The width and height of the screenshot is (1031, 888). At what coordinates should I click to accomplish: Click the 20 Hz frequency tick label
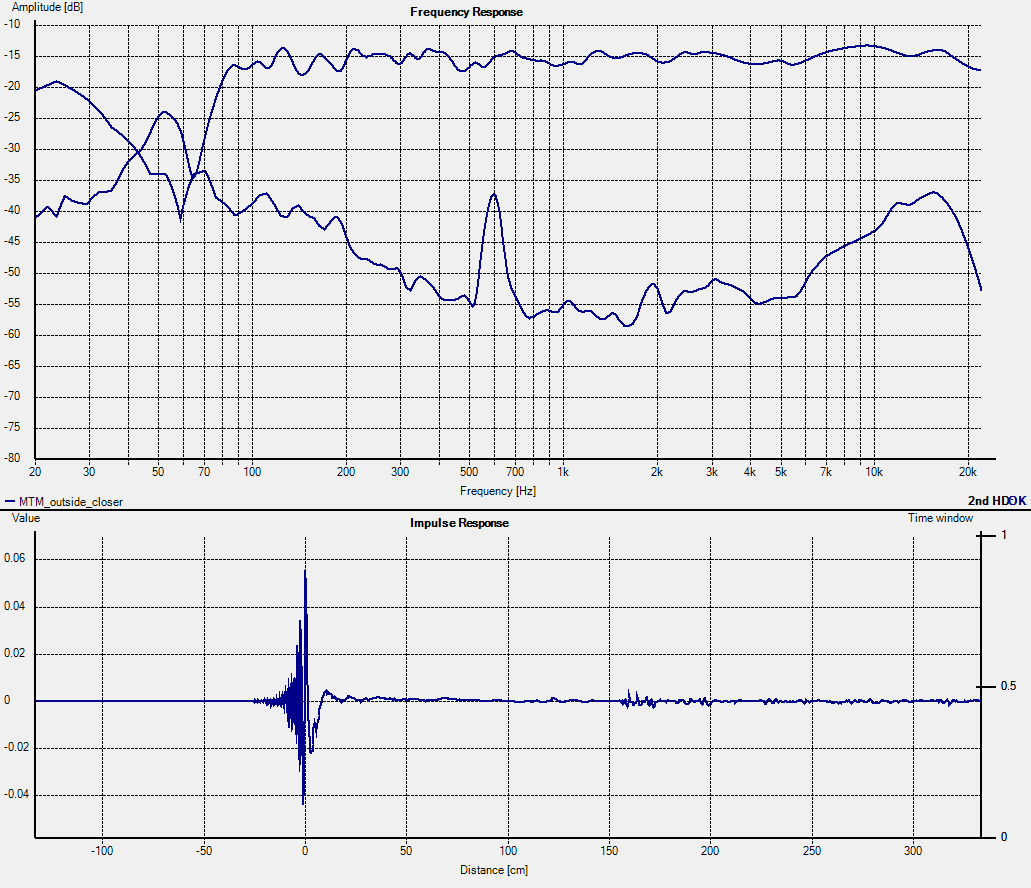[x=35, y=472]
